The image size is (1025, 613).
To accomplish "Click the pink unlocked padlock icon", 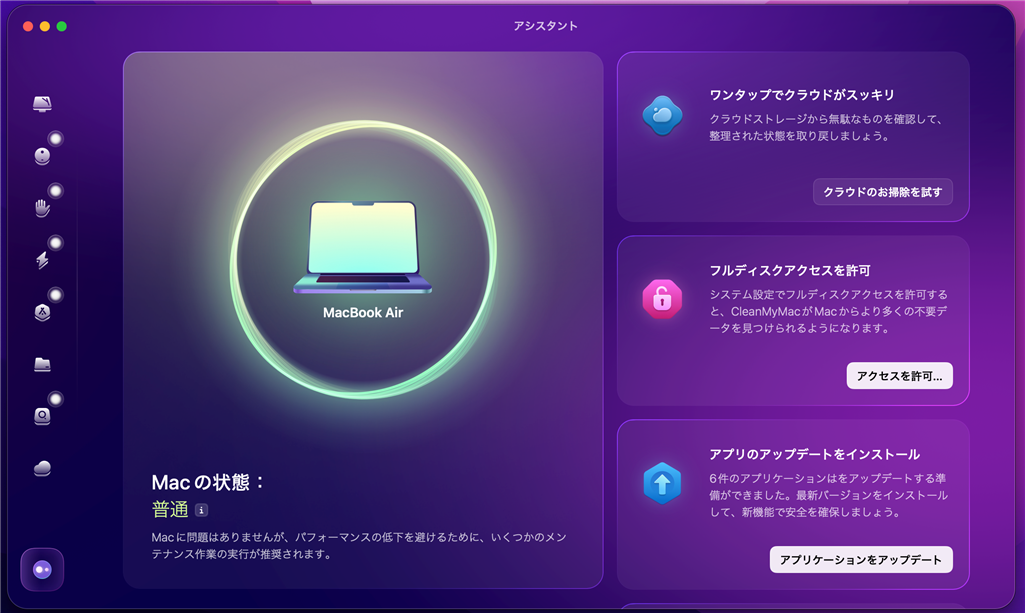I will (x=662, y=299).
